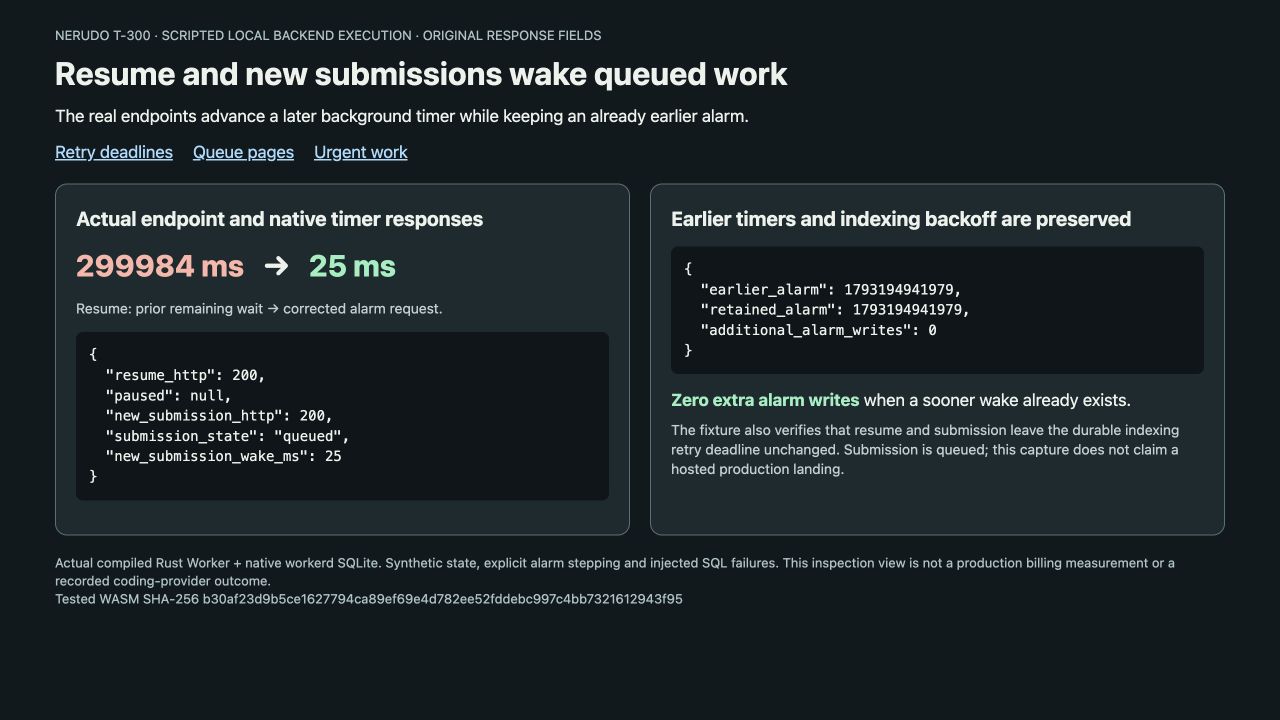Click the green "25 ms" corrected alarm value

pos(352,266)
